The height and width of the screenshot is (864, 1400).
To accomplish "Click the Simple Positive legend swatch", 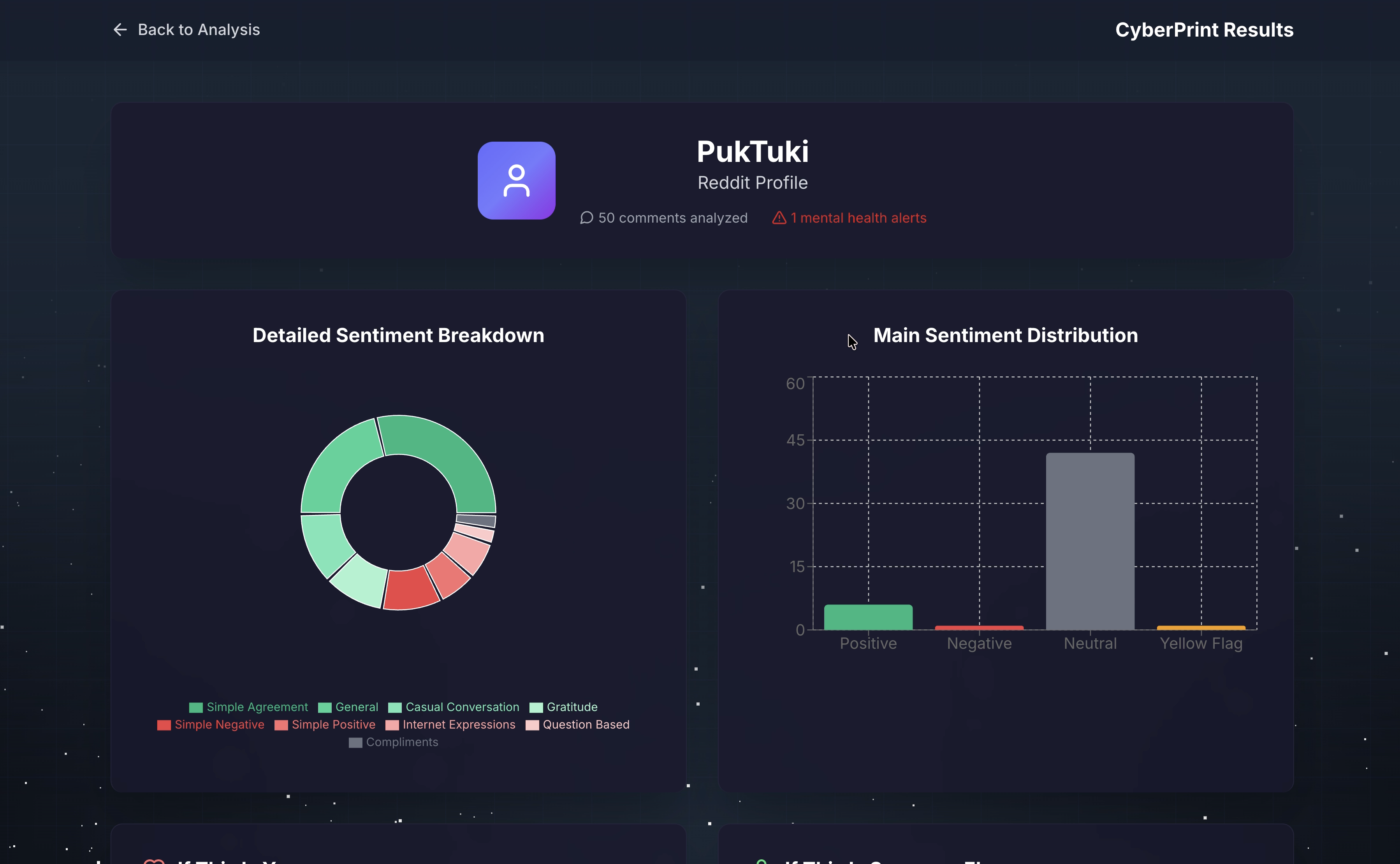I will (281, 725).
